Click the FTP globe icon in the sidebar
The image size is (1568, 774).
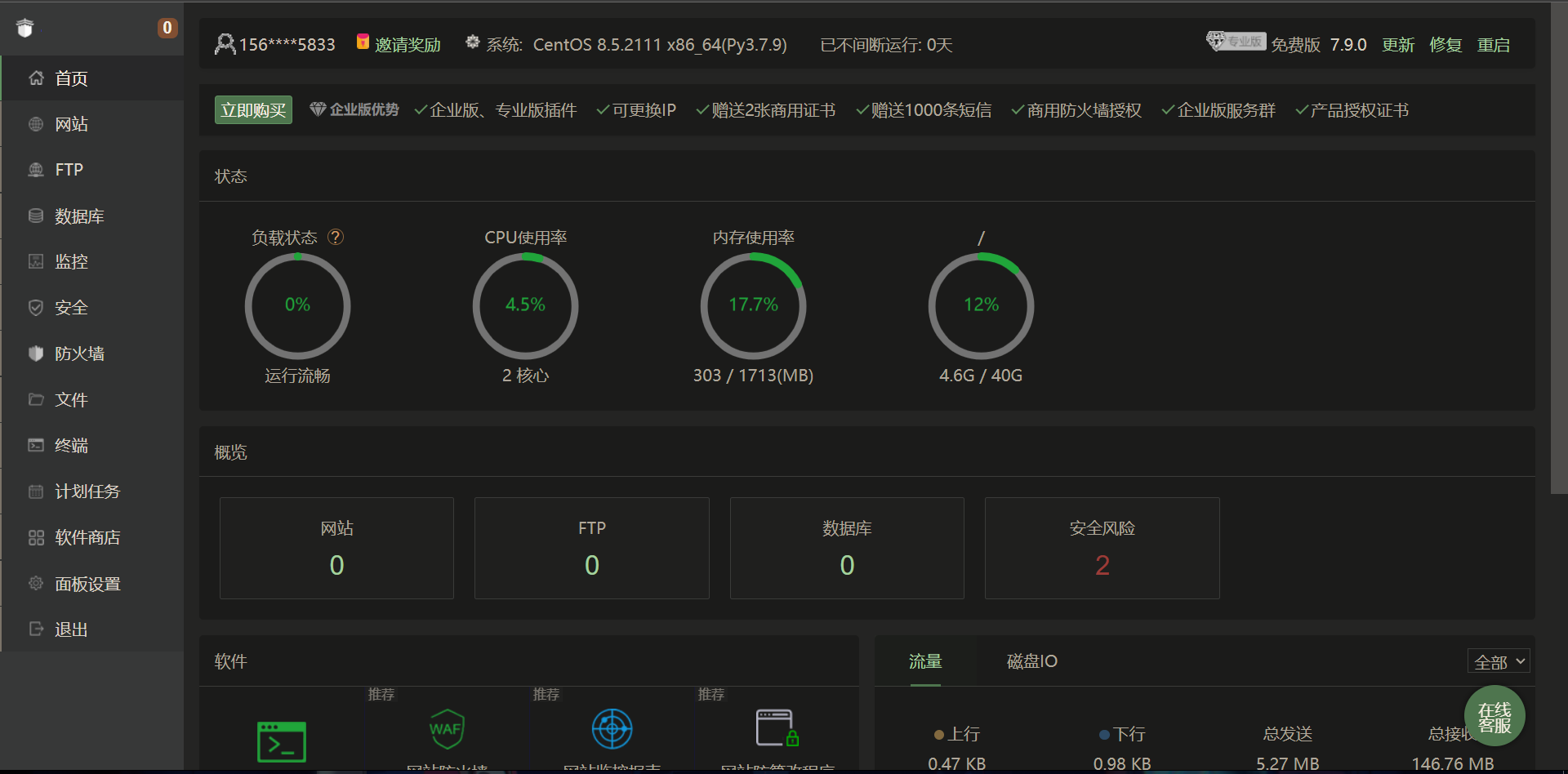tap(36, 170)
